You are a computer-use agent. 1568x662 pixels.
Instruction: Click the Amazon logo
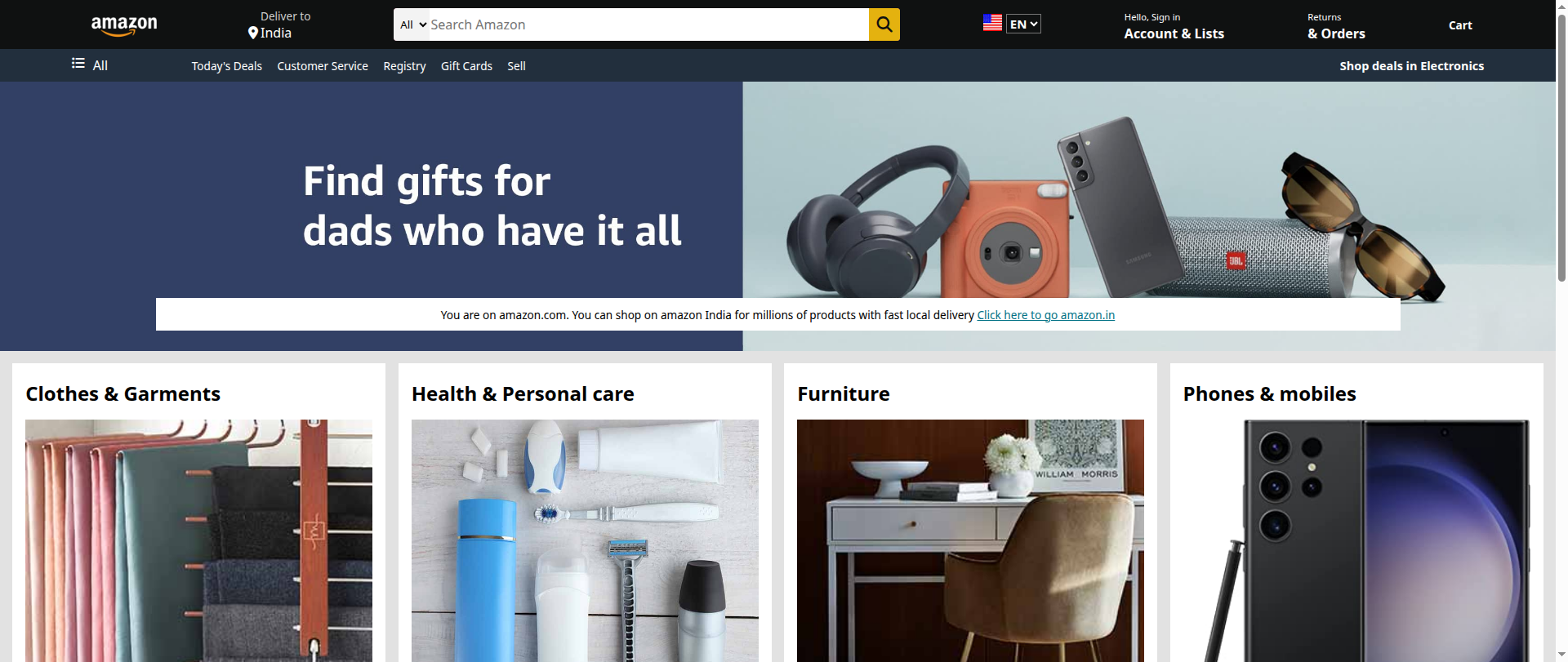[124, 26]
